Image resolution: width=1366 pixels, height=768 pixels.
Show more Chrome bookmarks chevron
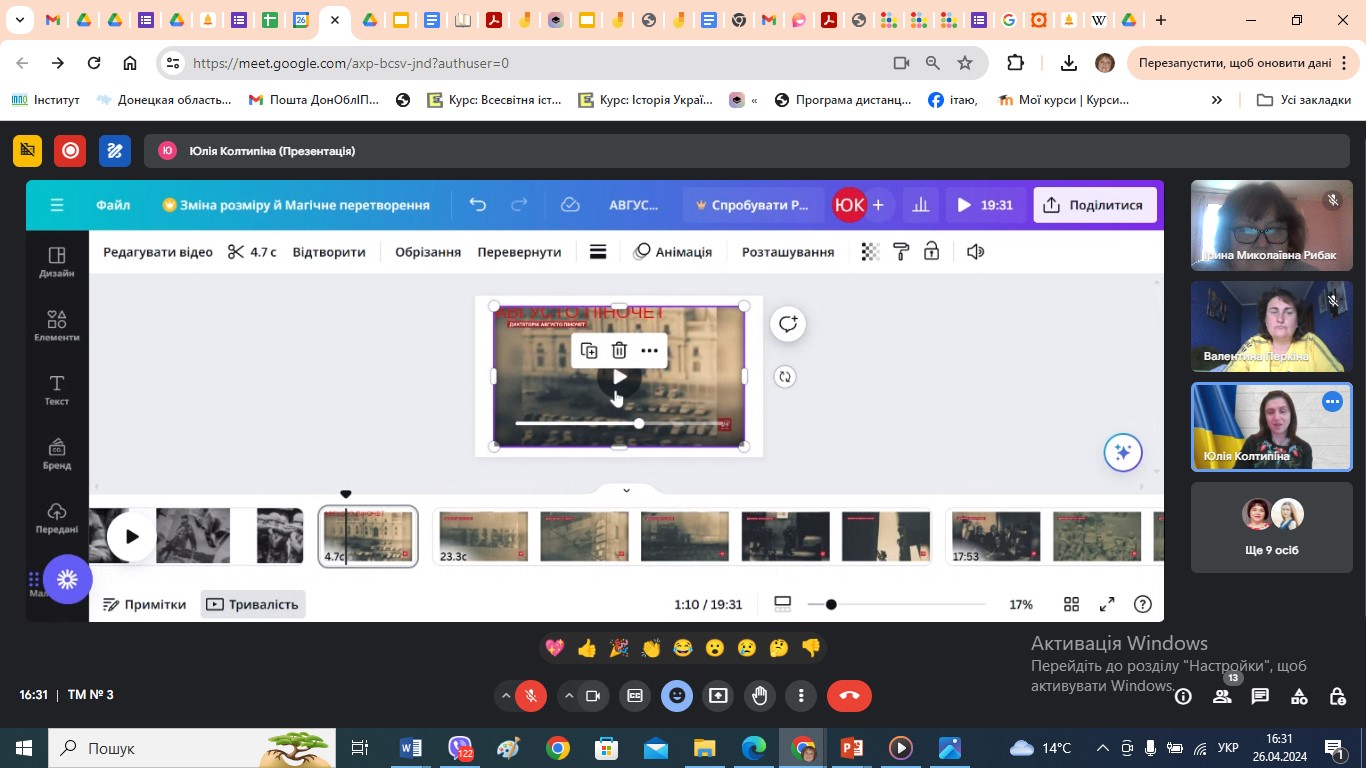(1217, 100)
